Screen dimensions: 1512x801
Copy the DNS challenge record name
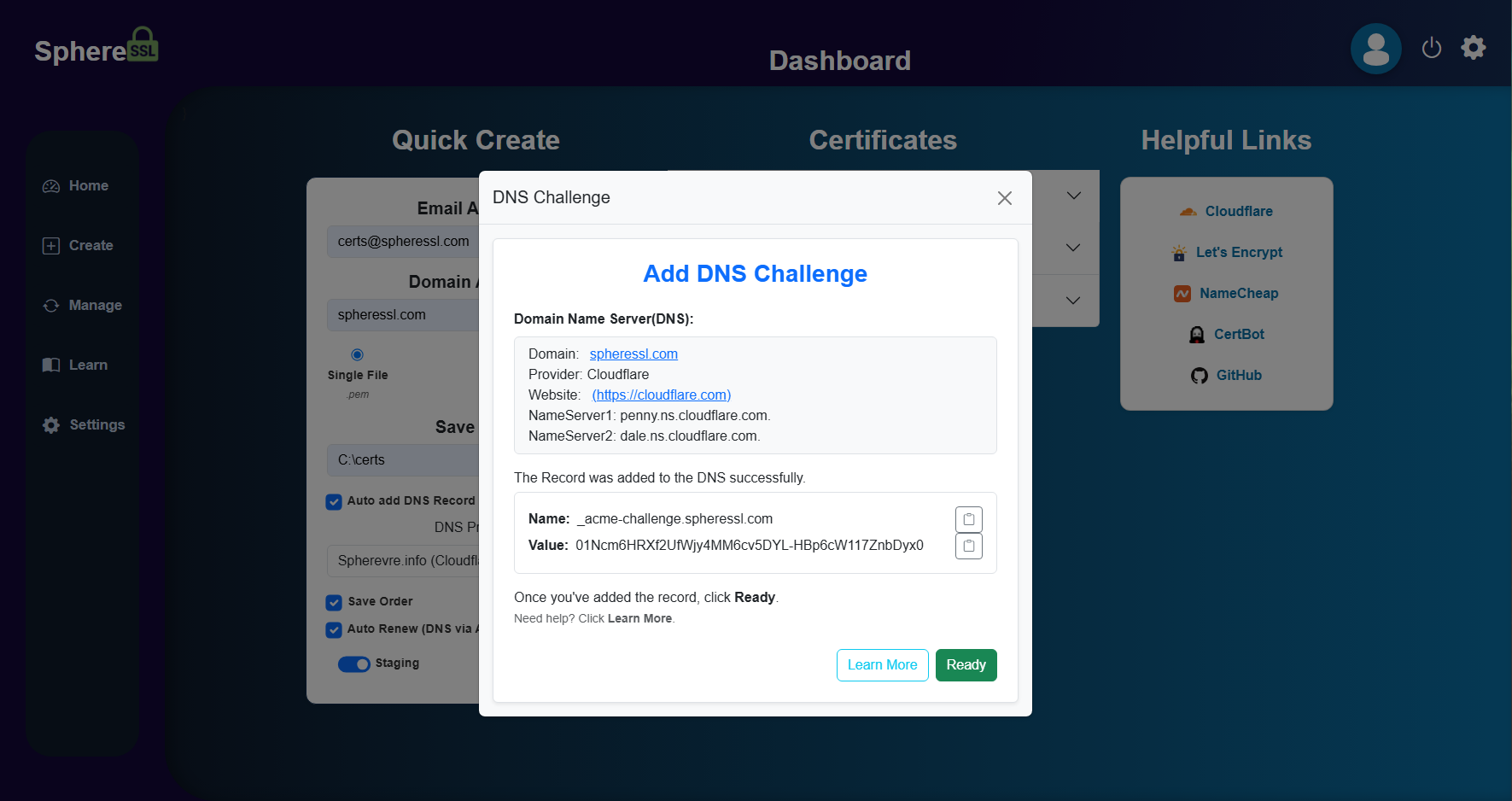tap(968, 518)
